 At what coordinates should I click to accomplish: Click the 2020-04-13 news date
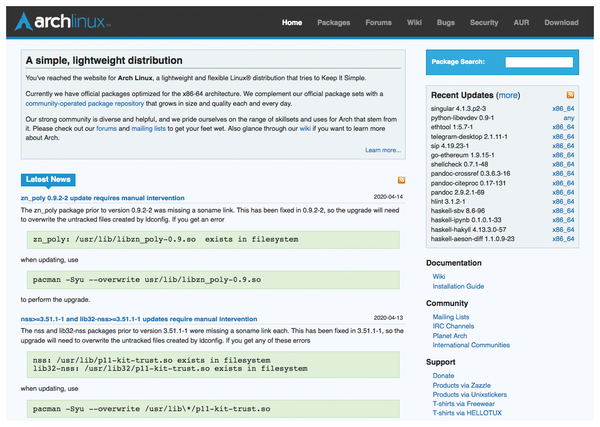[388, 318]
